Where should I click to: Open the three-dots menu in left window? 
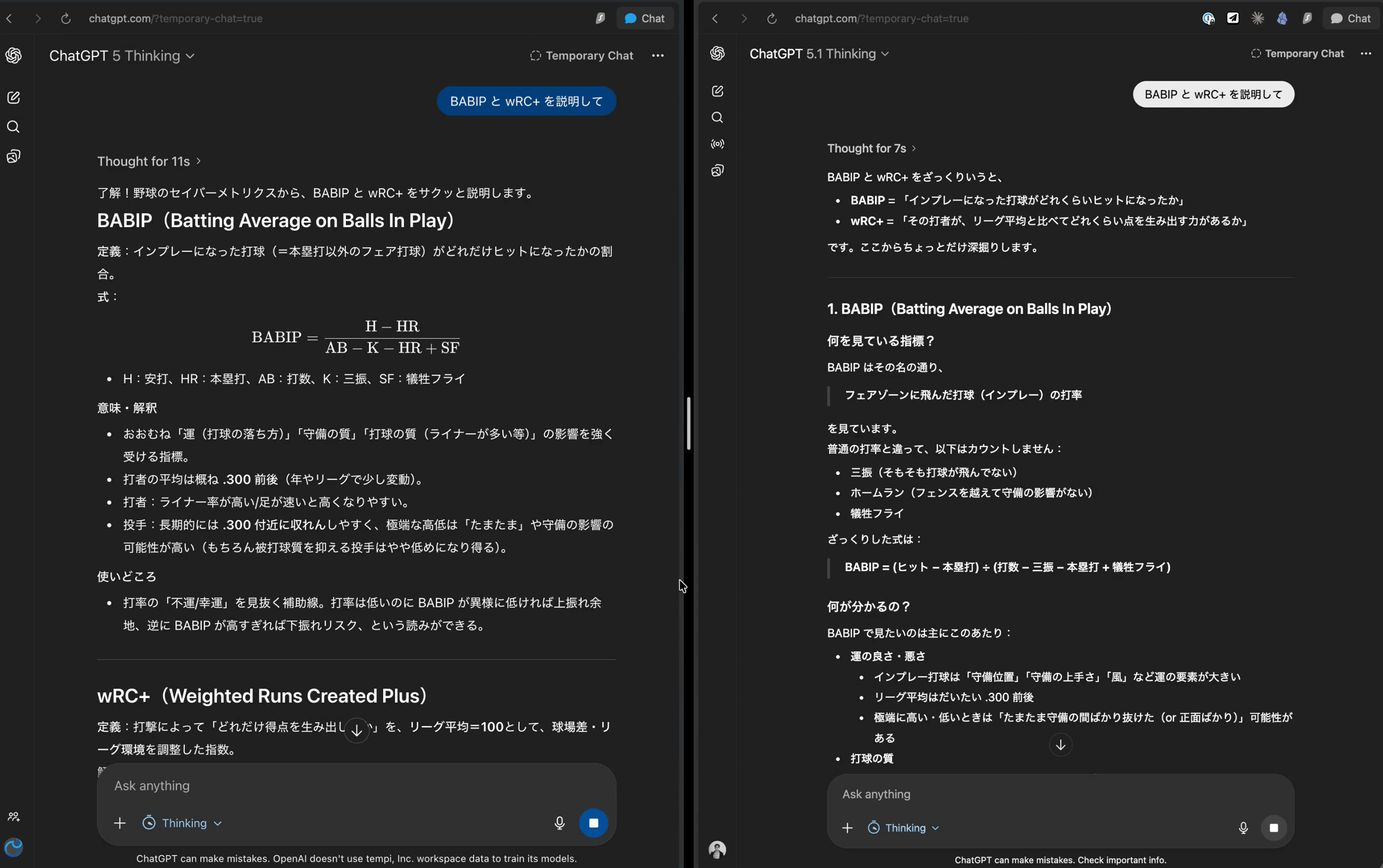point(658,56)
